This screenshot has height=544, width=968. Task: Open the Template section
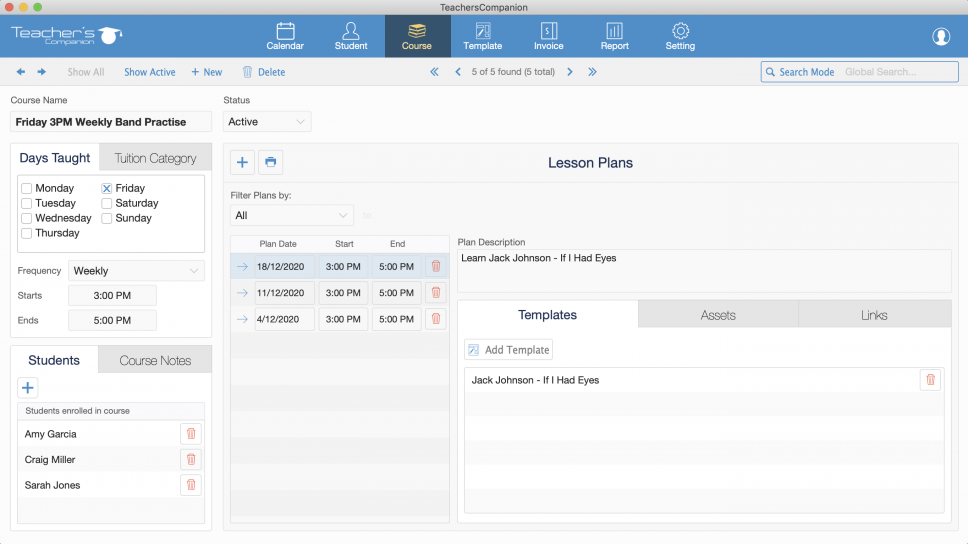(x=483, y=36)
